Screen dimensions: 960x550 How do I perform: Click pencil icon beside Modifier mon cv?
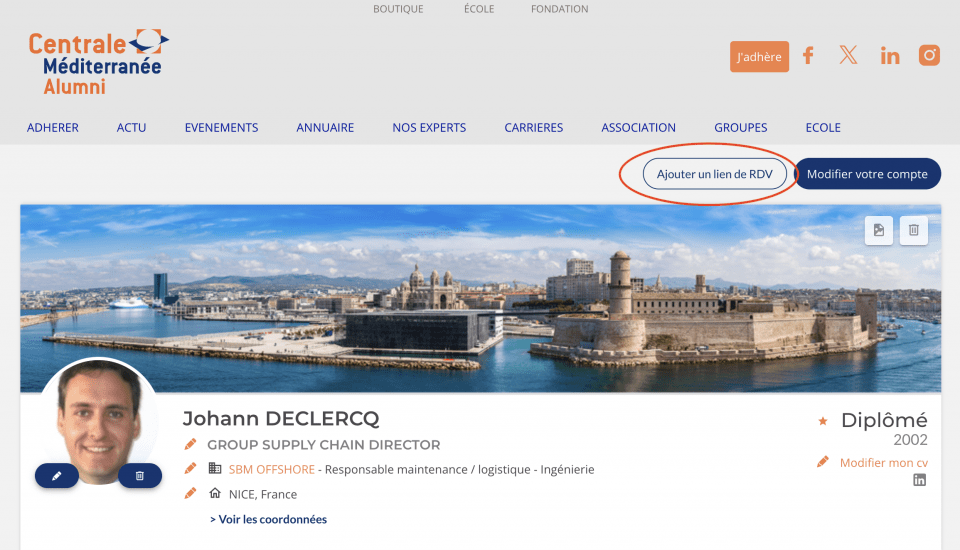coord(823,462)
